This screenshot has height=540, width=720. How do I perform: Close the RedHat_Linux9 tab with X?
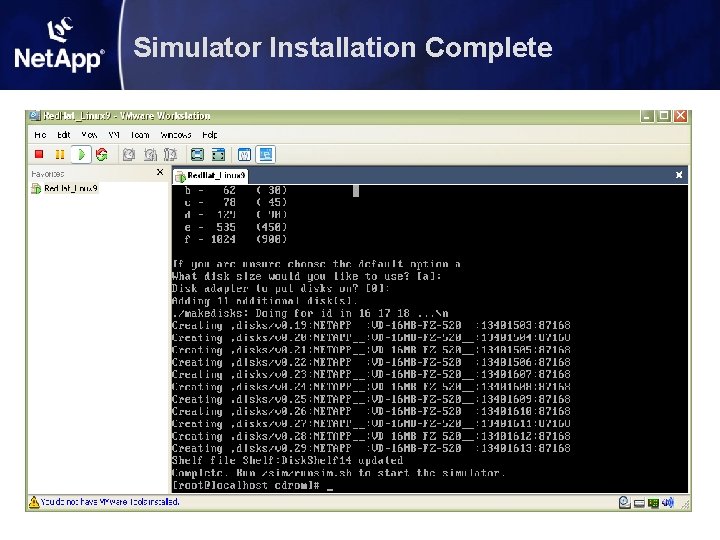679,175
